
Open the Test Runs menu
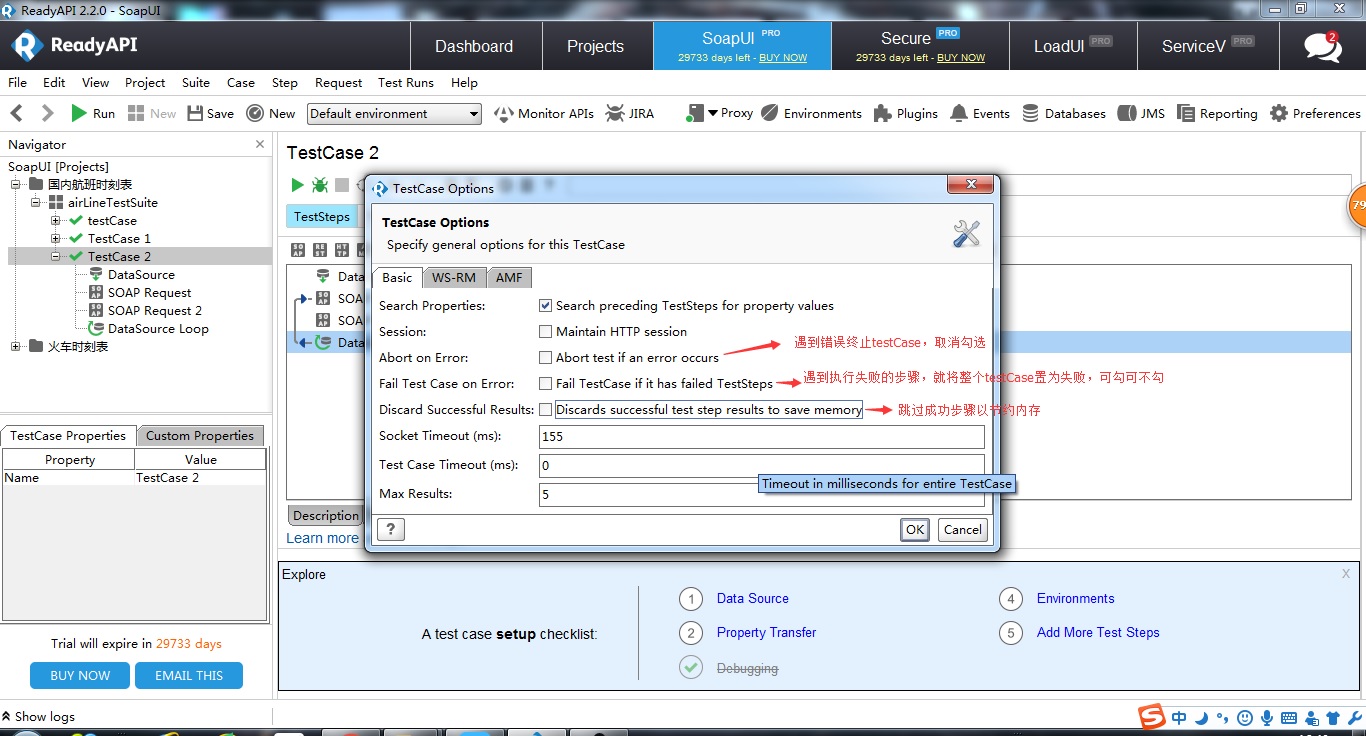tap(406, 83)
